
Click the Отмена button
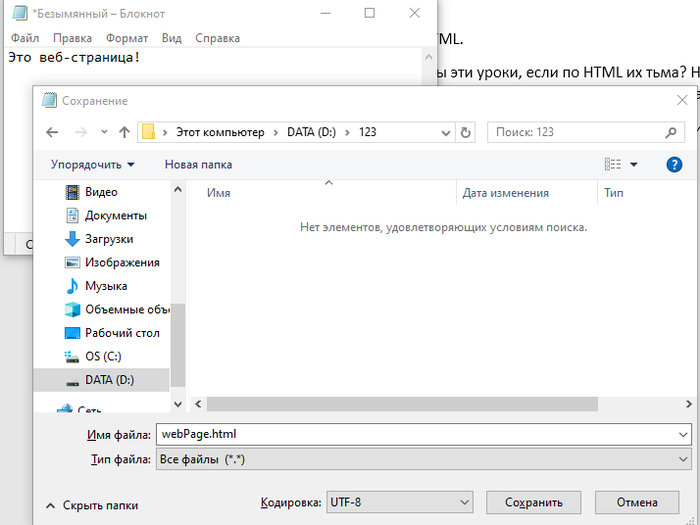tap(636, 502)
